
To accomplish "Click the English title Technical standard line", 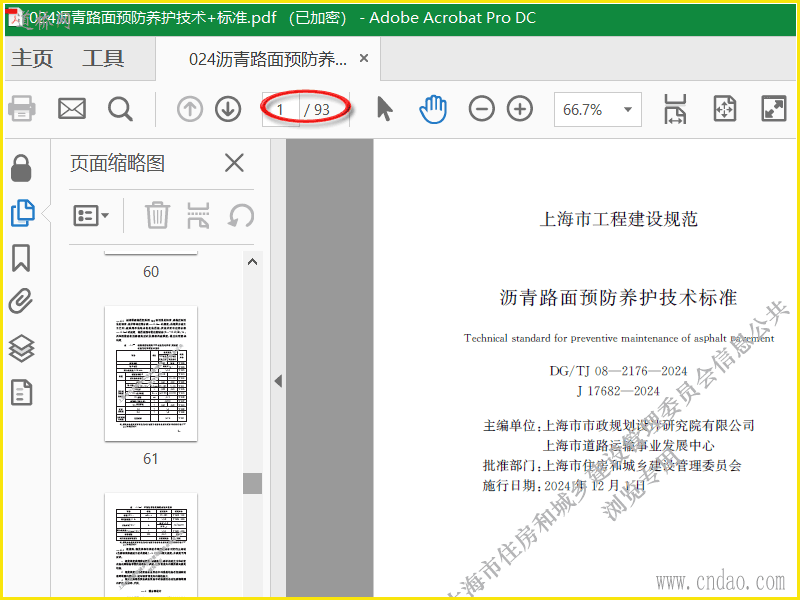I will 619,338.
